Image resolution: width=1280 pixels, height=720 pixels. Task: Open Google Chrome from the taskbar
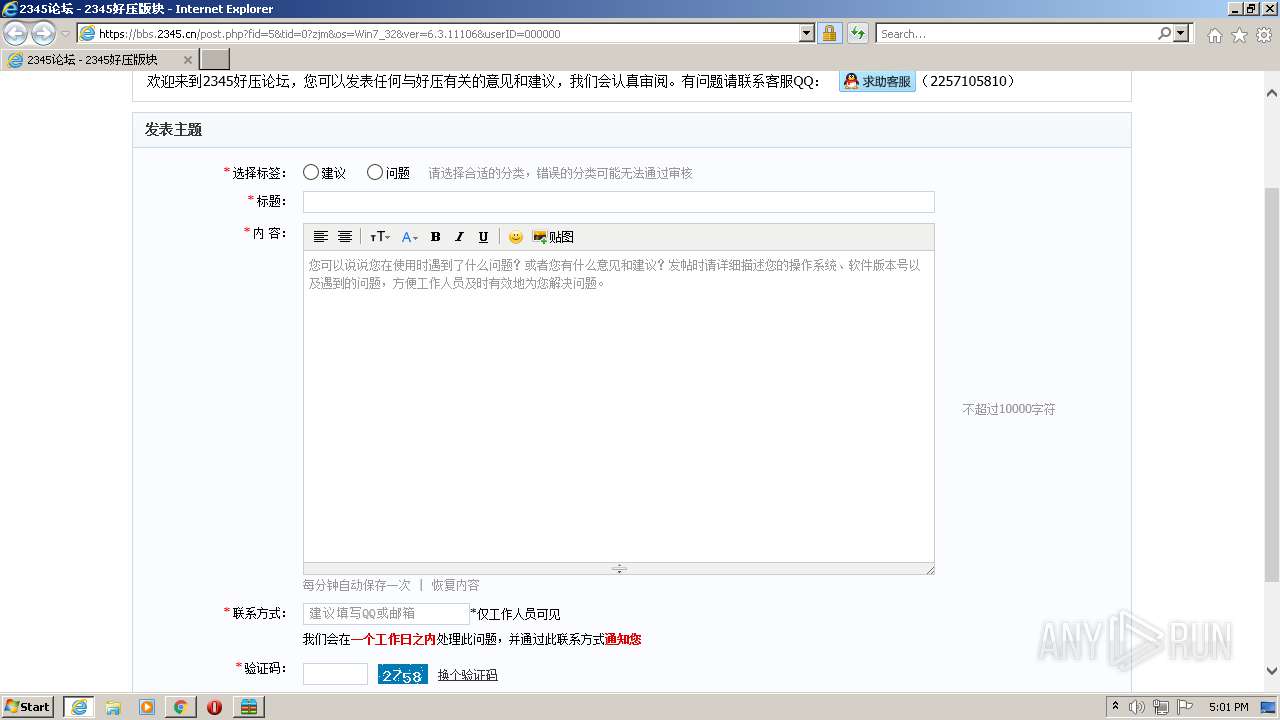(180, 707)
